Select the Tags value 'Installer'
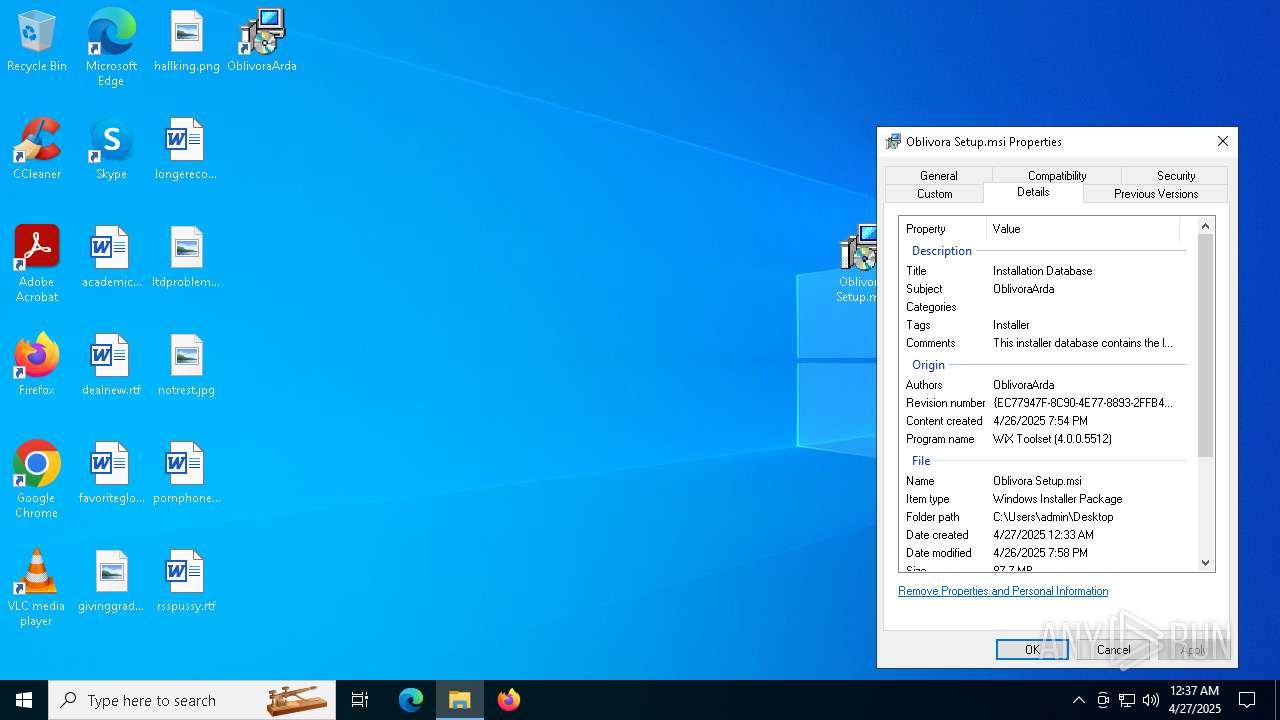 [x=1011, y=325]
